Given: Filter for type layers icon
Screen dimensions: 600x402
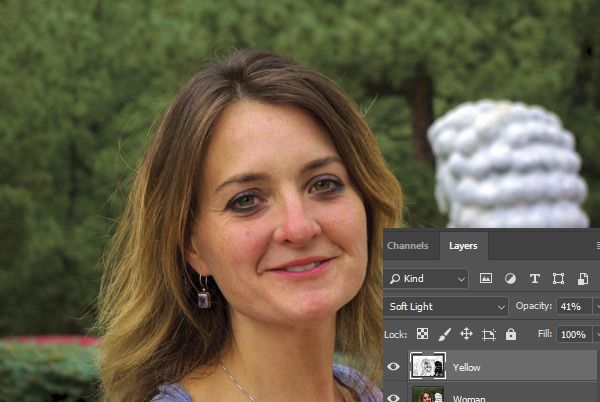Looking at the screenshot, I should (535, 278).
